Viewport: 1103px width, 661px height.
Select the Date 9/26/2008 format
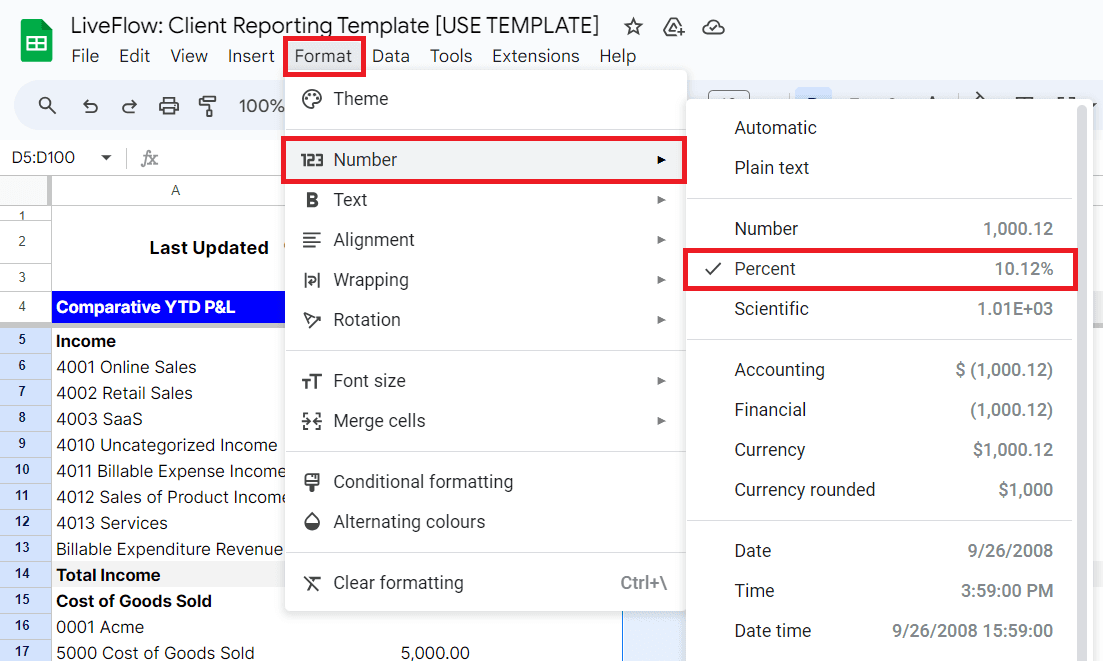click(880, 551)
